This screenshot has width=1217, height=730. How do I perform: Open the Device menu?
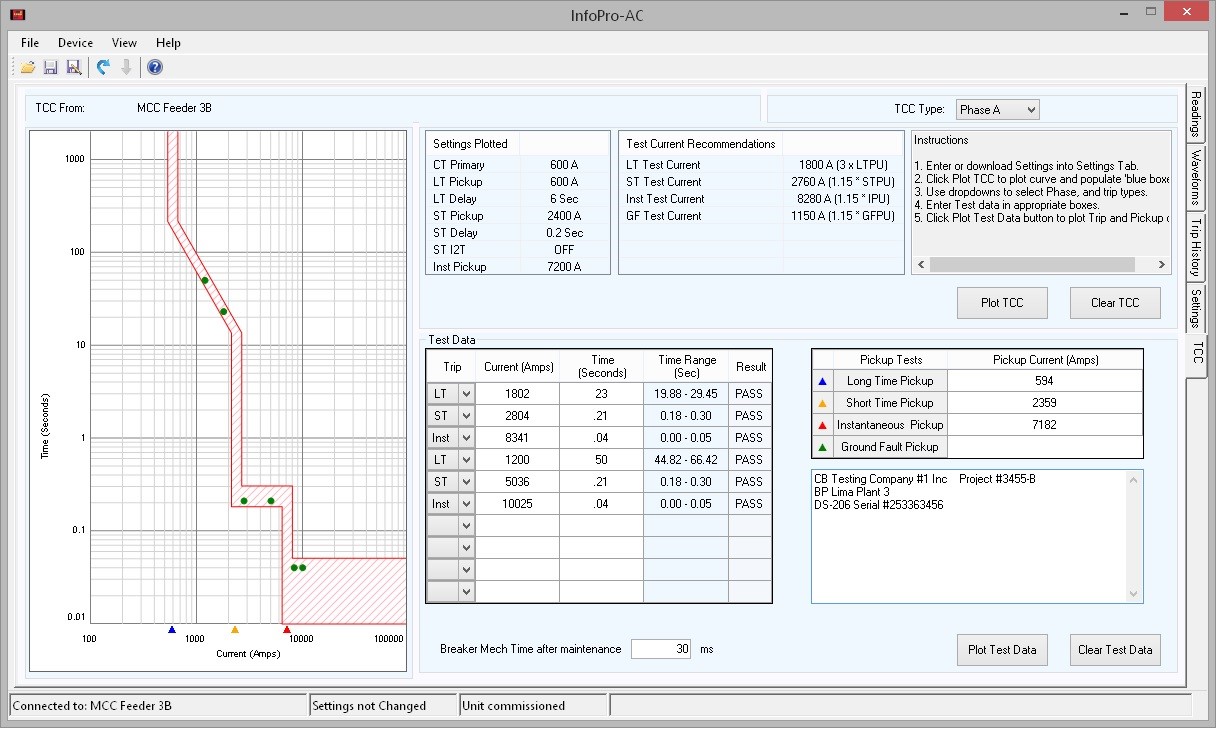click(x=75, y=43)
